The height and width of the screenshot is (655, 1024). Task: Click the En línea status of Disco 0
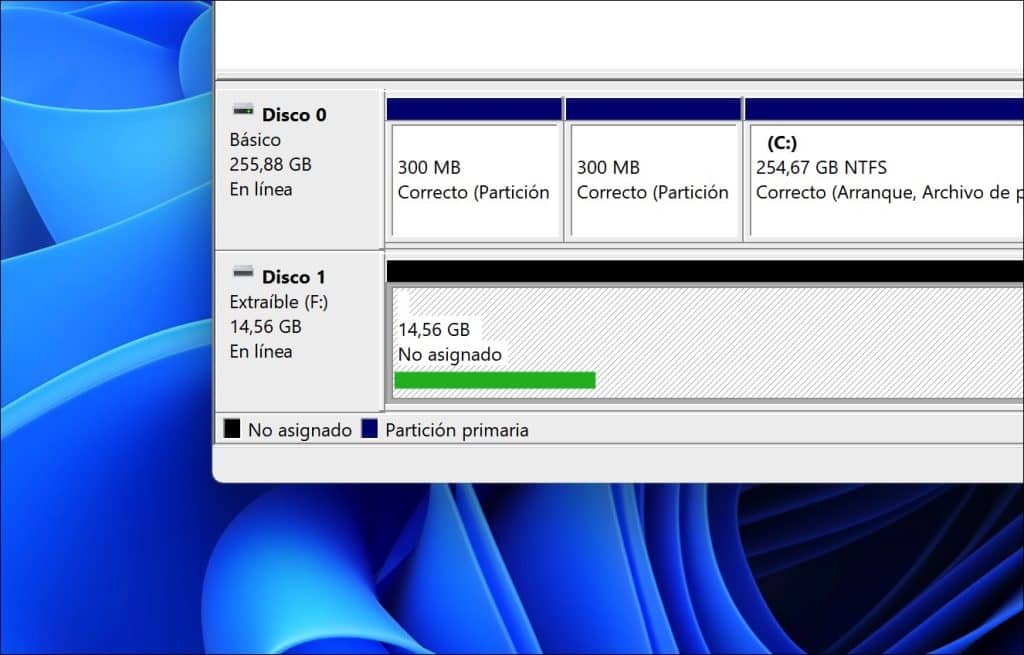[x=261, y=189]
